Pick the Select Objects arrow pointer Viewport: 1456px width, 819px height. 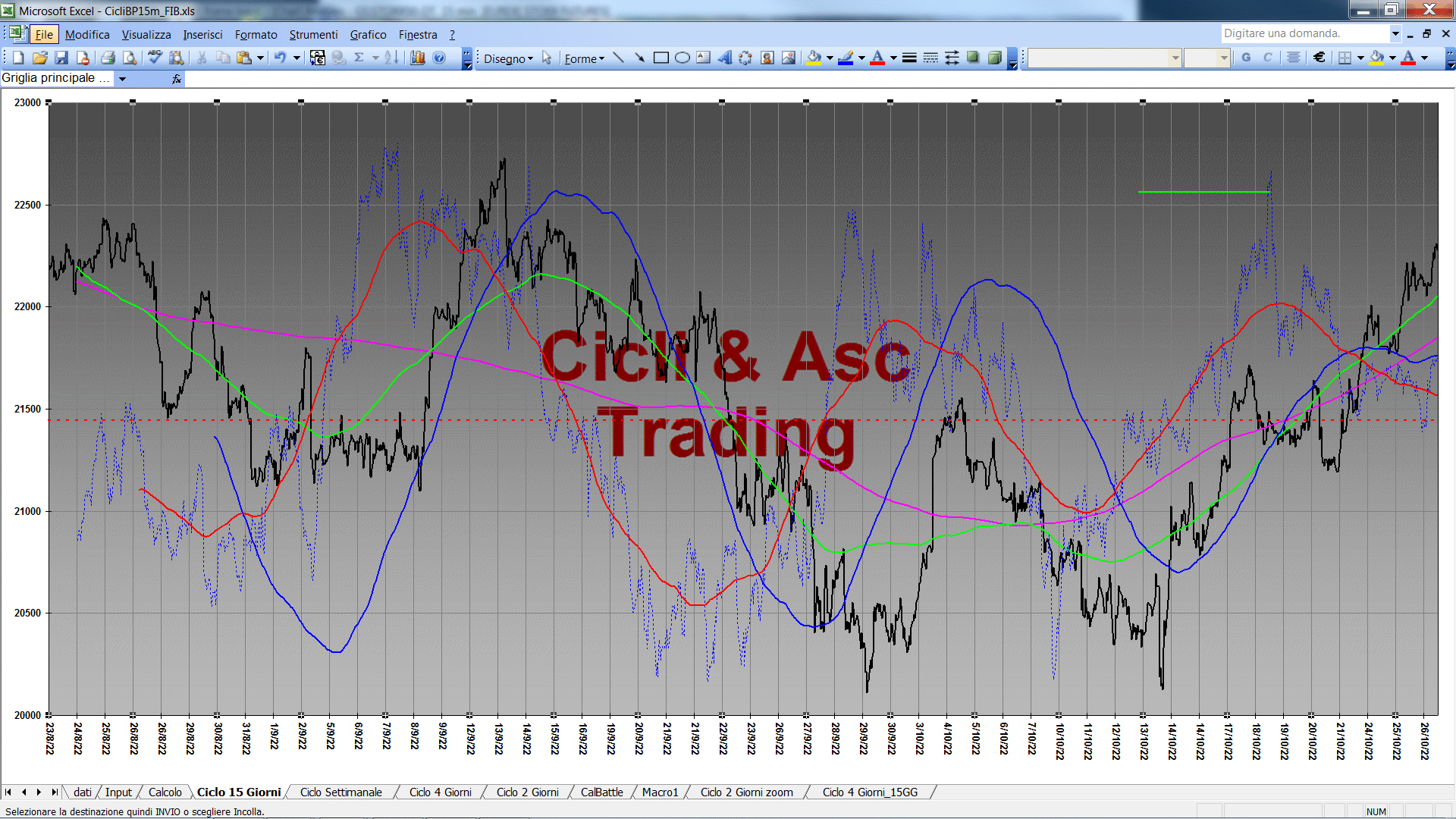(x=547, y=58)
